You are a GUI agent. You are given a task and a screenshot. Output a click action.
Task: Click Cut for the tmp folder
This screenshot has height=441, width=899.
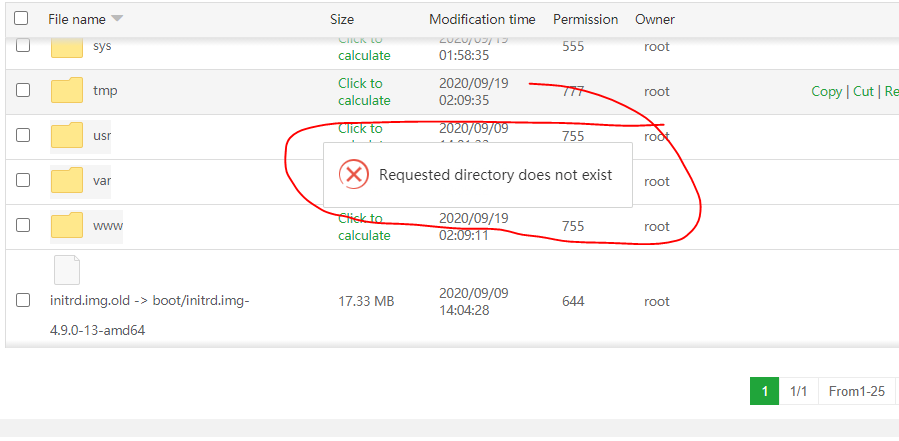tap(862, 91)
